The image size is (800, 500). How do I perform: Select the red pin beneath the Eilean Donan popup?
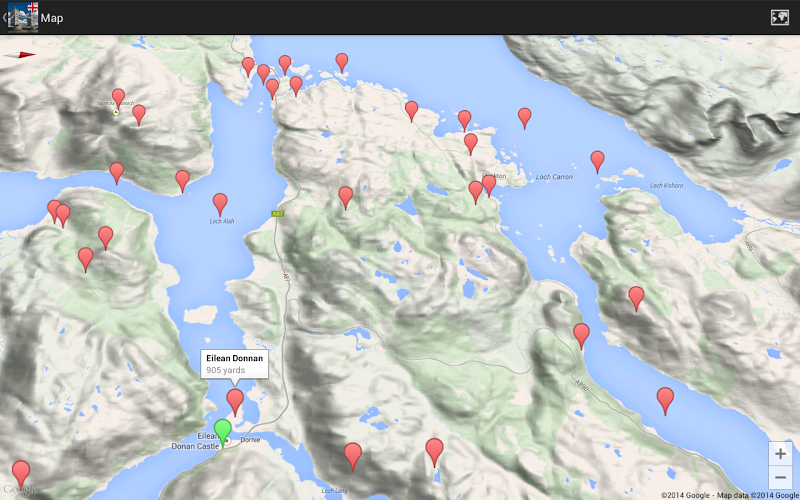(235, 402)
